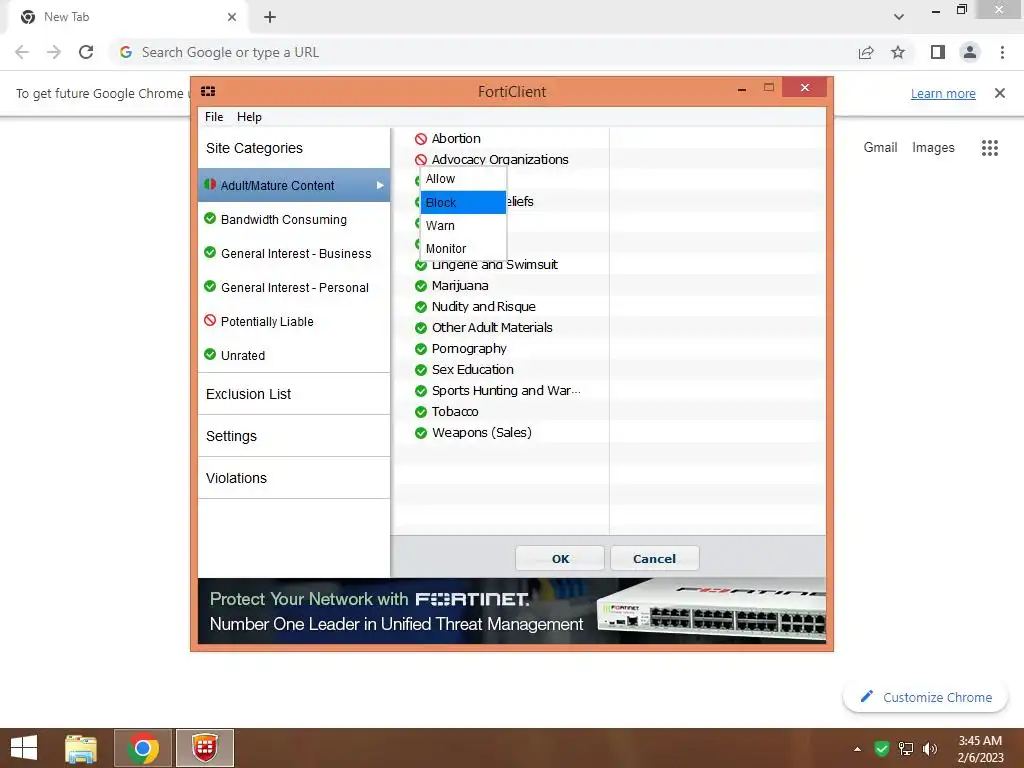
Task: Focus the Chrome address bar
Action: [x=483, y=52]
